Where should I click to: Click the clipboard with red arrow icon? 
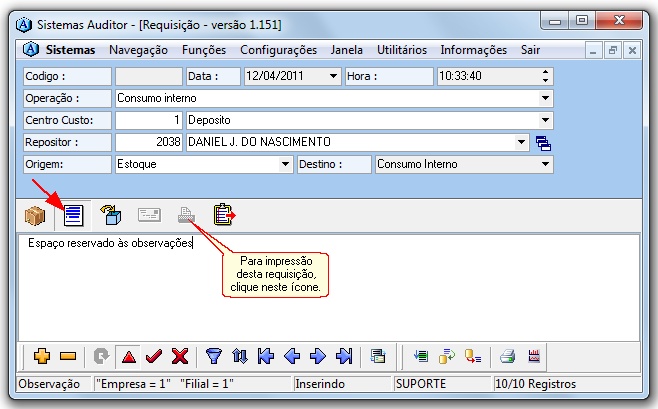tap(224, 215)
